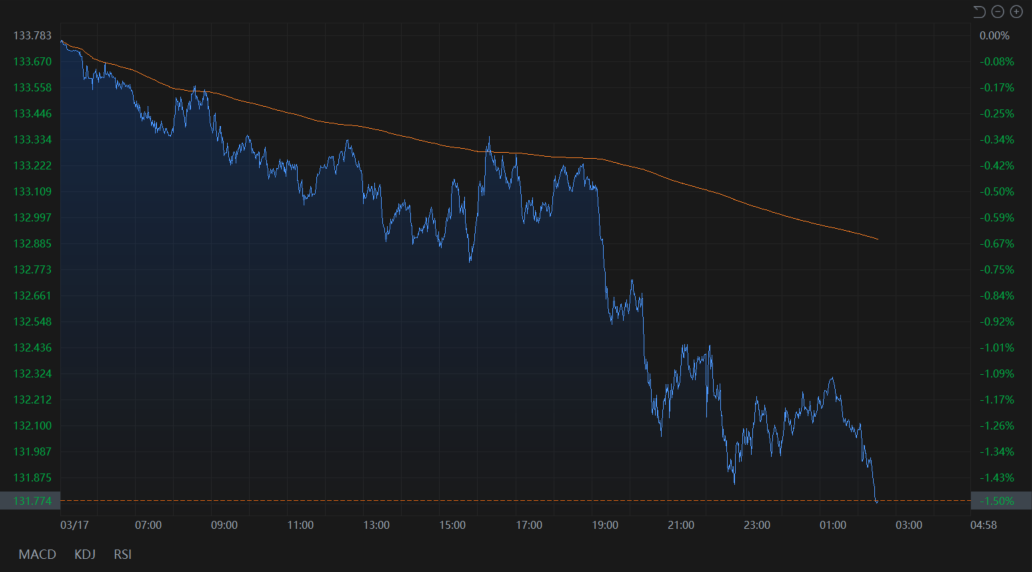The image size is (1032, 572).
Task: Click the 132.100 price axis label
Action: (x=32, y=426)
